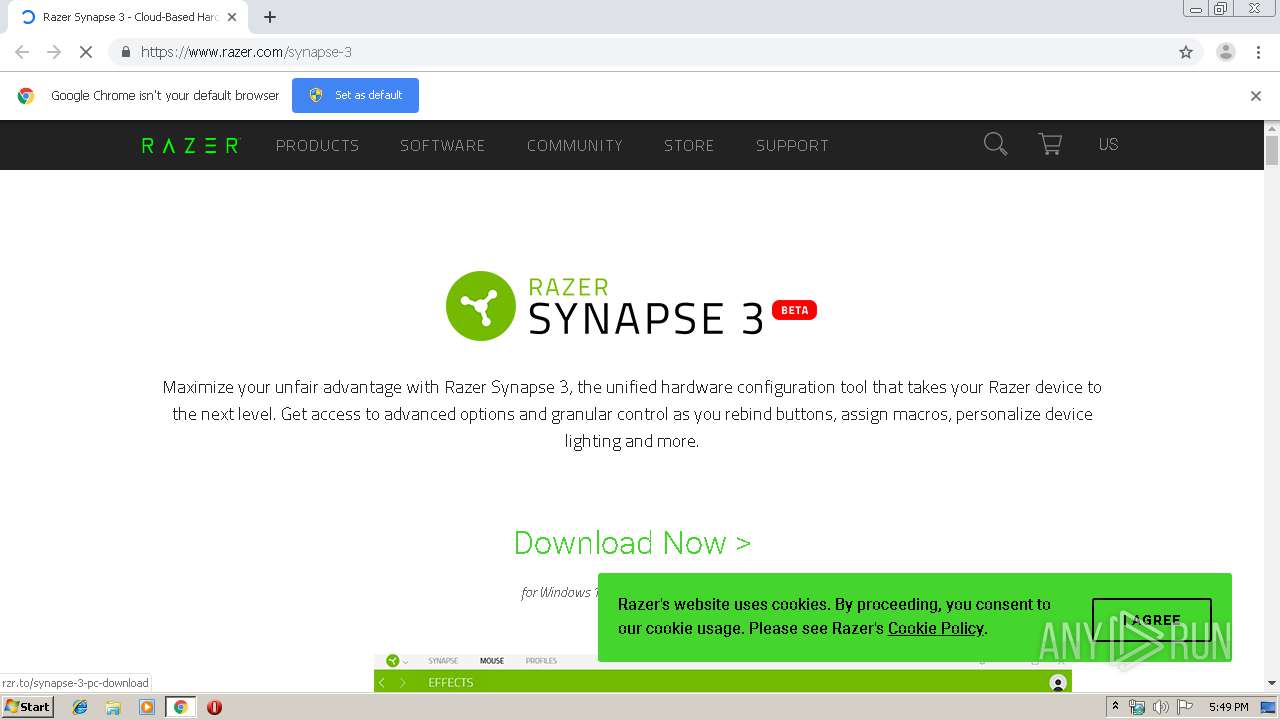Click I AGREE on the cookie banner
Viewport: 1280px width, 720px height.
tap(1152, 620)
